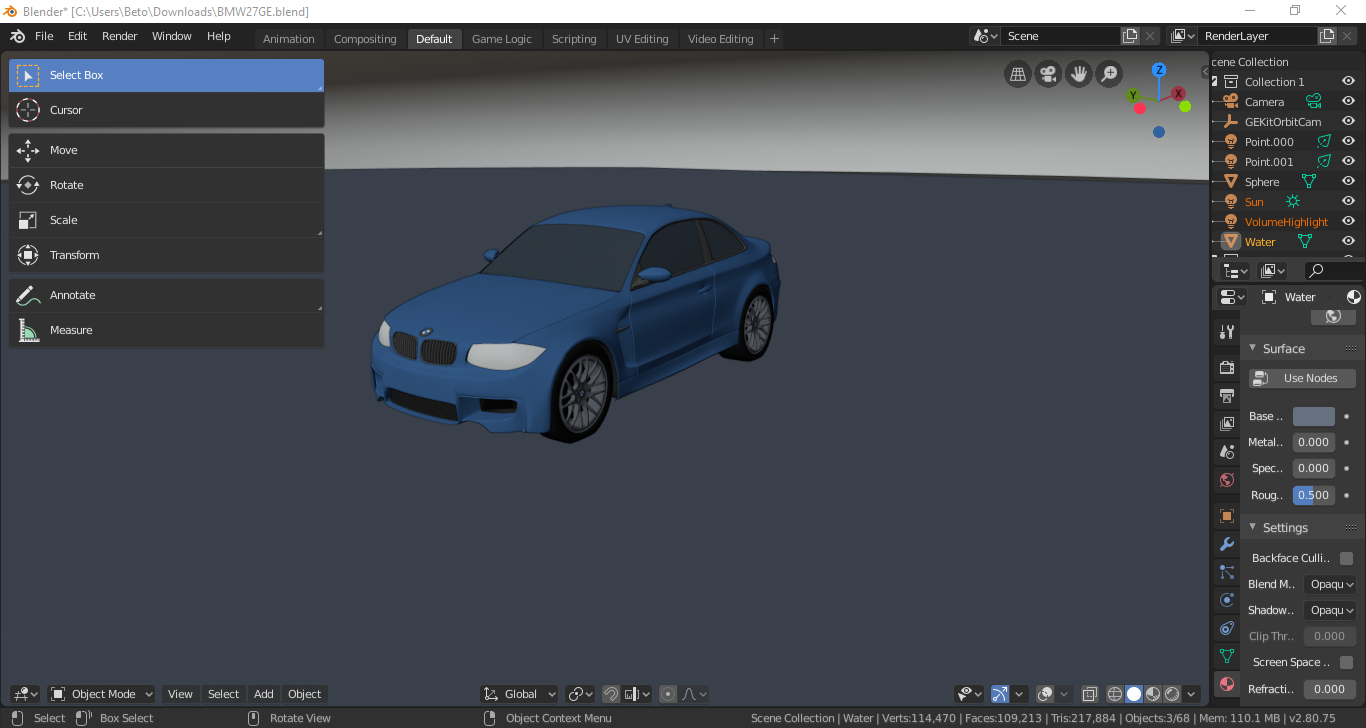
Task: Add a new workspace with plus button
Action: (774, 39)
